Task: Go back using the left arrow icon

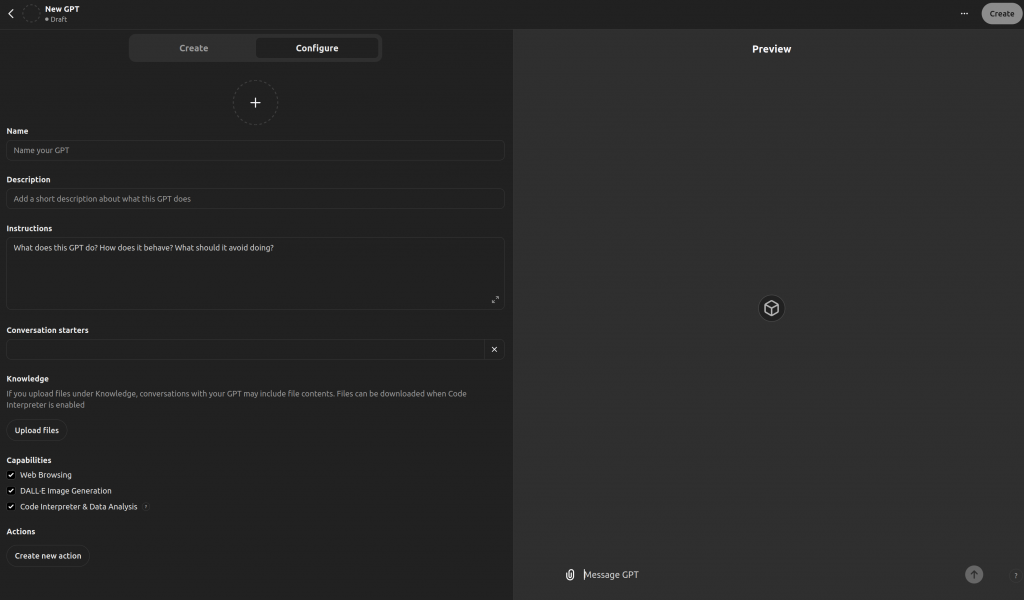Action: point(10,14)
